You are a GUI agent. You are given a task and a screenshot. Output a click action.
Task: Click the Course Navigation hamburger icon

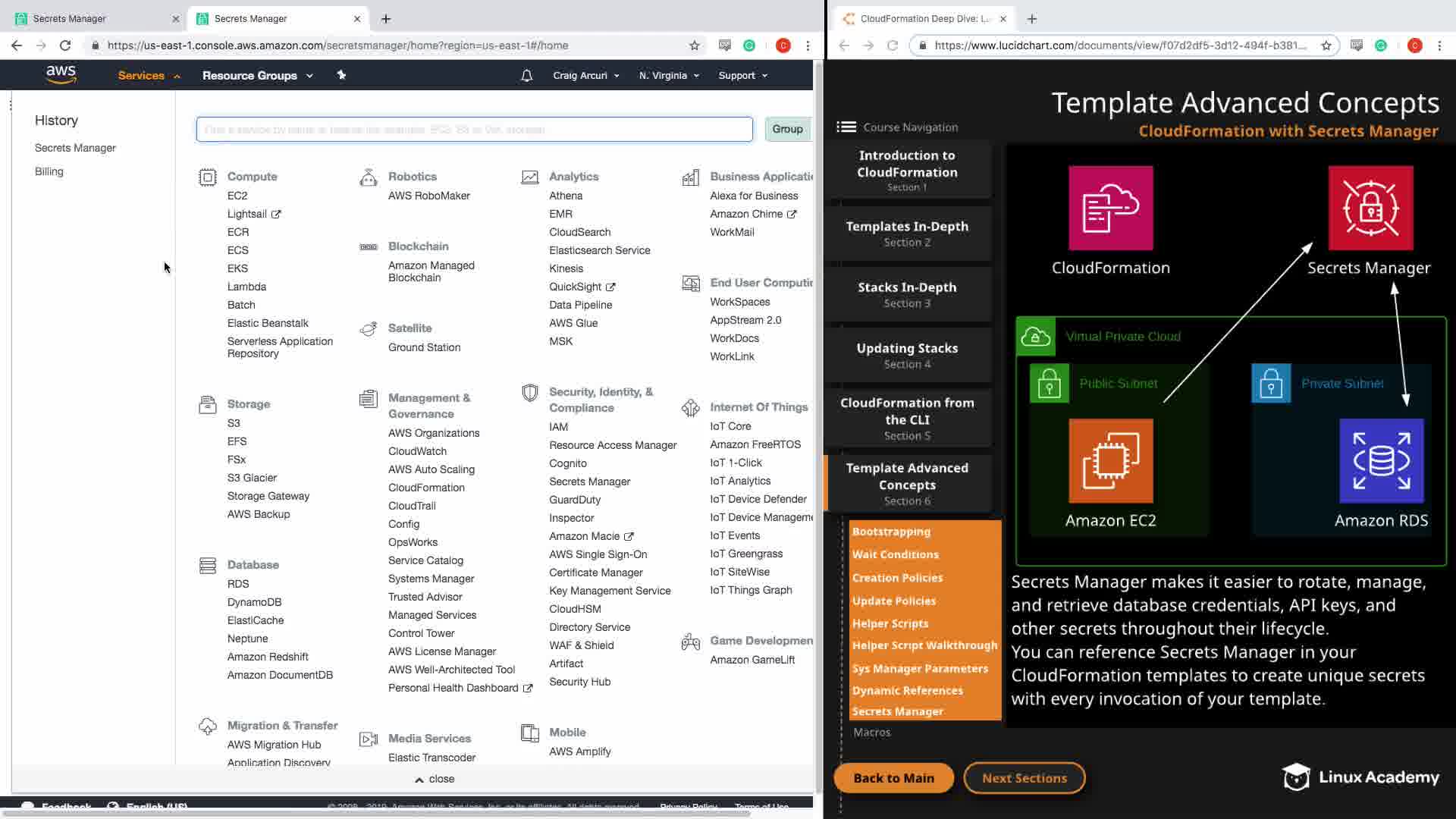pyautogui.click(x=846, y=127)
